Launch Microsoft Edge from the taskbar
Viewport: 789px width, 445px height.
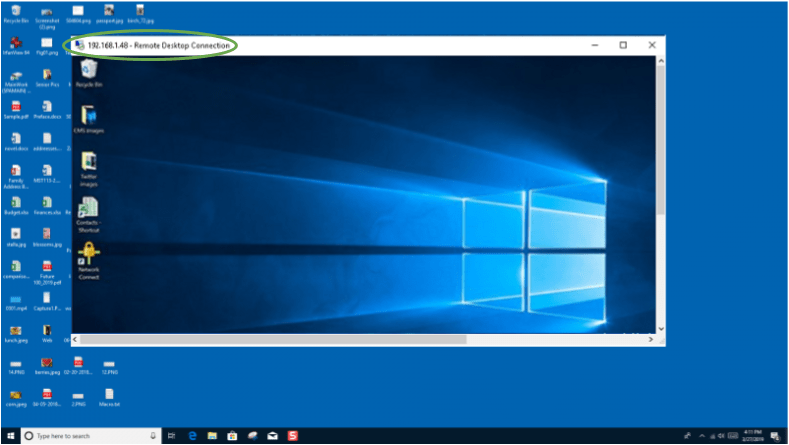click(x=192, y=436)
